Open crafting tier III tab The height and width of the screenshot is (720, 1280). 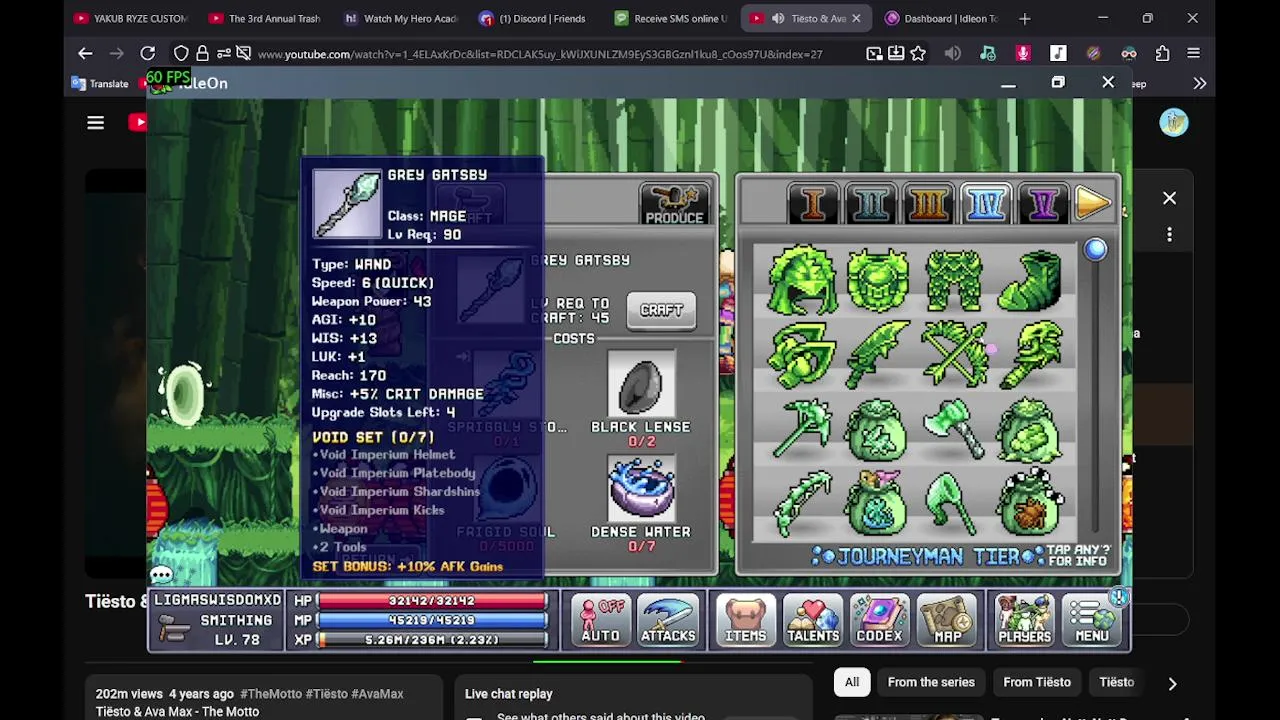pyautogui.click(x=928, y=204)
